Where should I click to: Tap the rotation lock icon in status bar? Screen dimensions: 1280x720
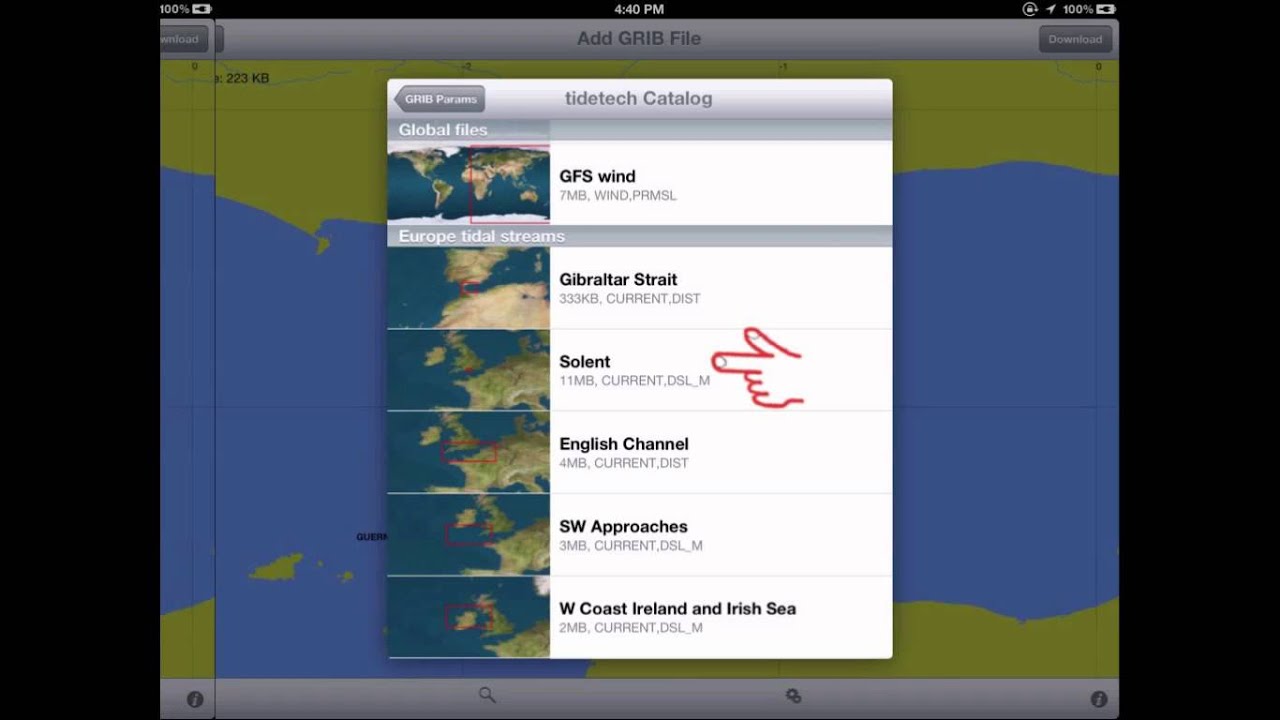point(1030,9)
